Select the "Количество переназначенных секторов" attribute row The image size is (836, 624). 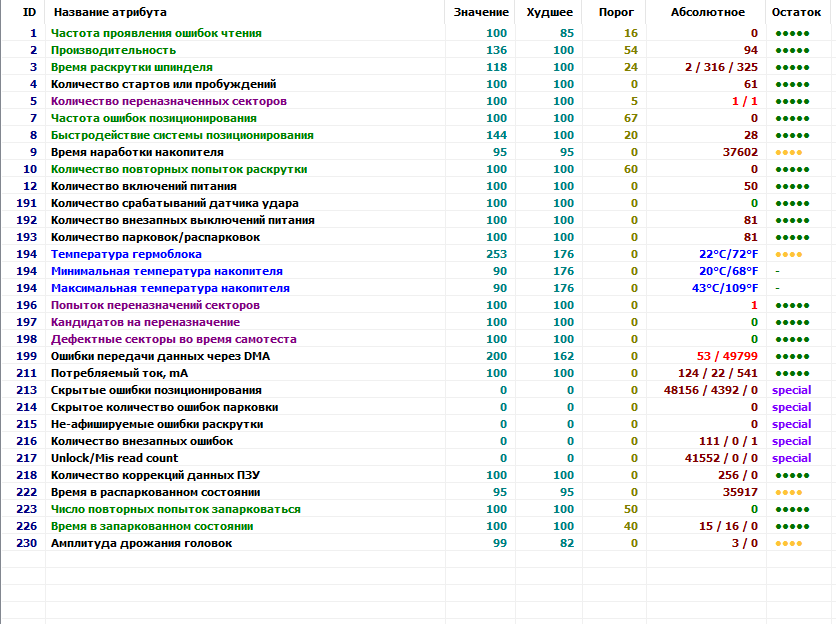click(x=168, y=101)
